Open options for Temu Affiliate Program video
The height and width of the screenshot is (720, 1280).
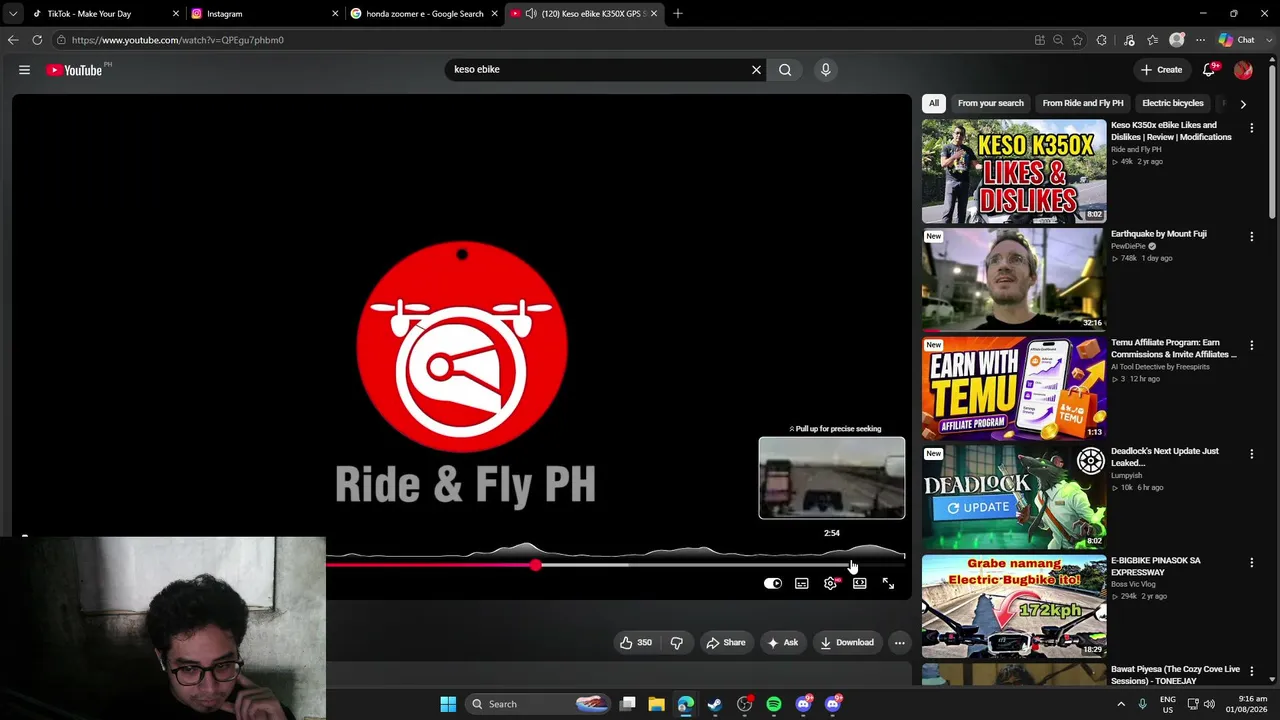(x=1251, y=345)
